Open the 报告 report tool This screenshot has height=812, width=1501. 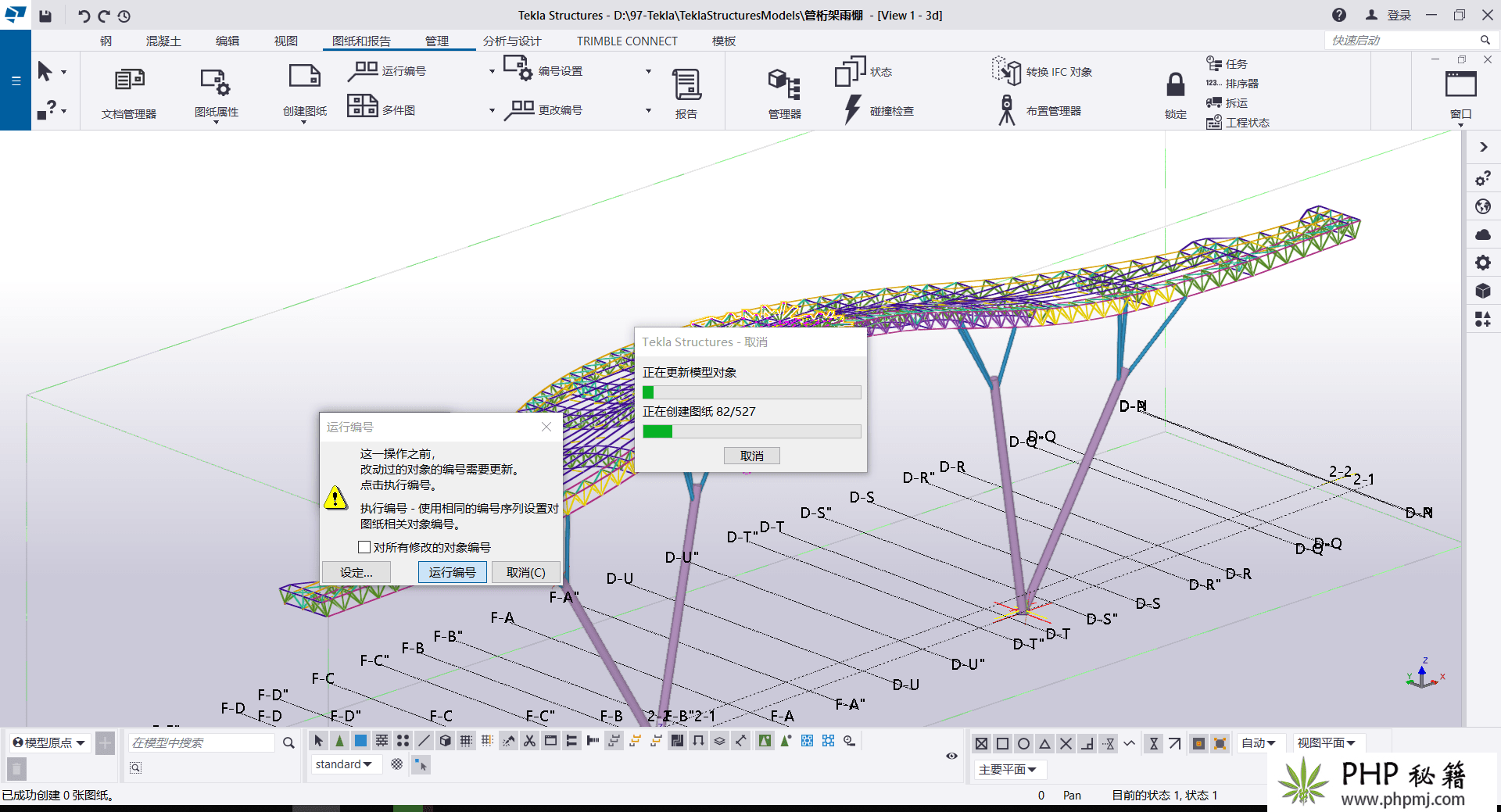(686, 93)
